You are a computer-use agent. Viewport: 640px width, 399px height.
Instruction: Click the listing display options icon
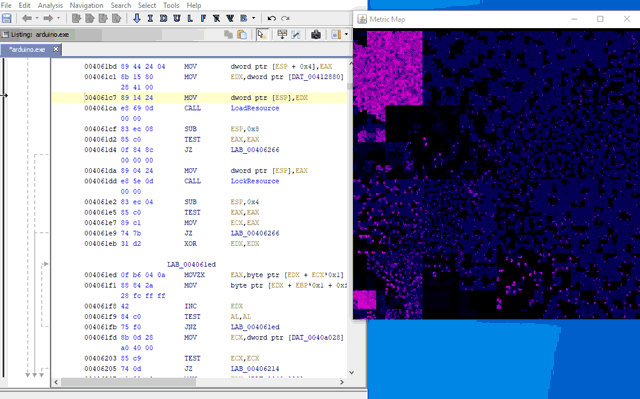336,35
